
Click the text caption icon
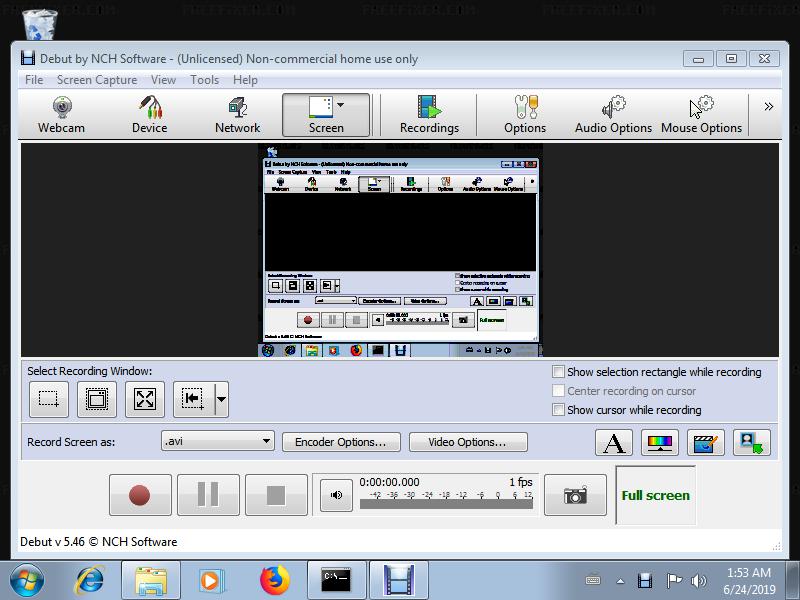[x=614, y=442]
